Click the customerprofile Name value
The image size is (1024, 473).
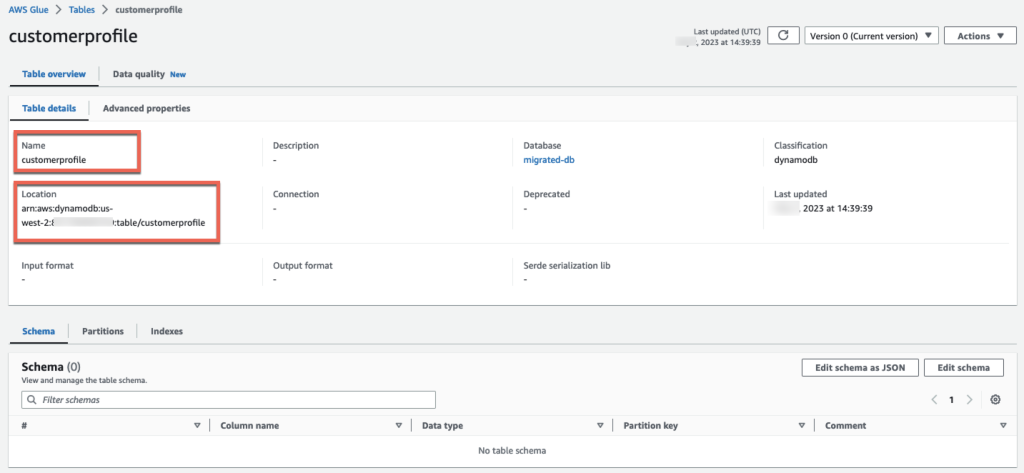(54, 159)
